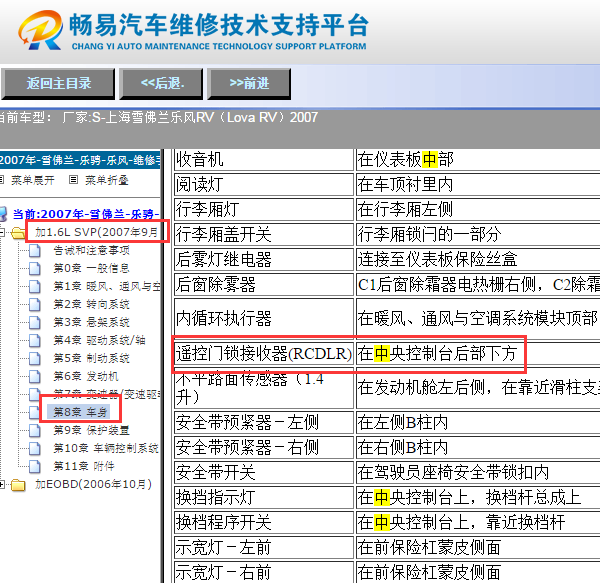Screen dimensions: 600x583
Task: Open the 当前:2007年-雪佛兰-乐骋 root node
Action: pos(86,214)
